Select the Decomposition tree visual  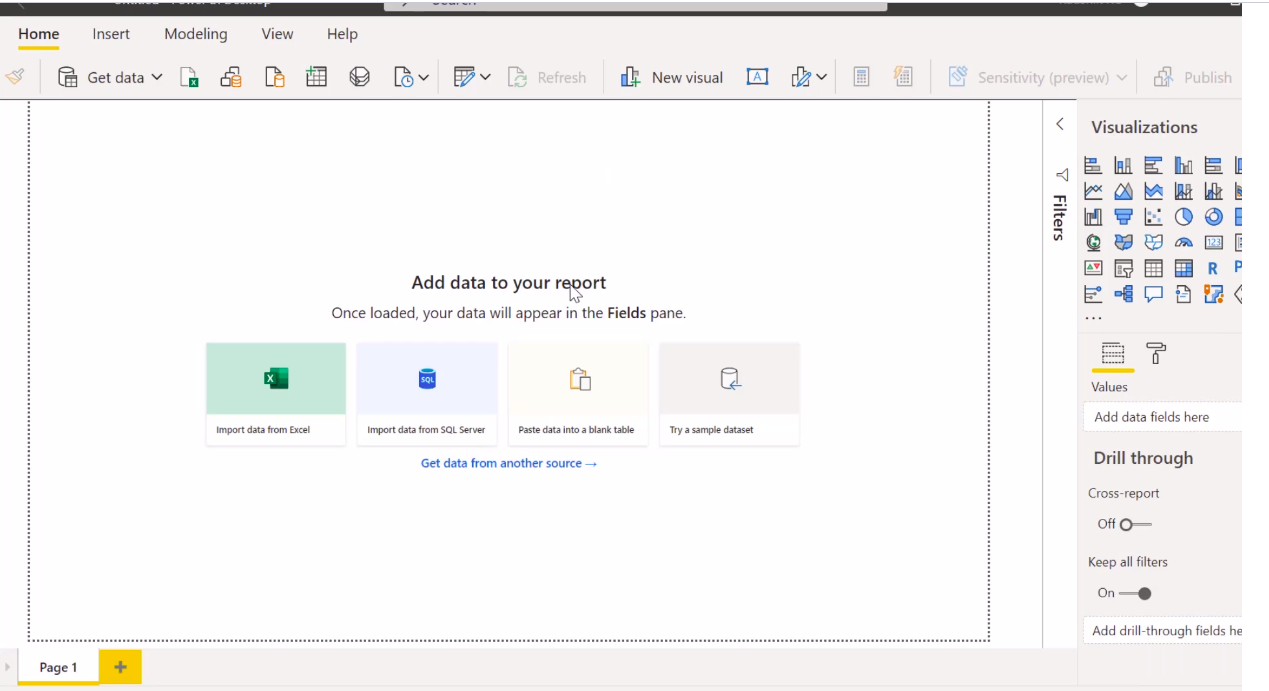pyautogui.click(x=1123, y=294)
